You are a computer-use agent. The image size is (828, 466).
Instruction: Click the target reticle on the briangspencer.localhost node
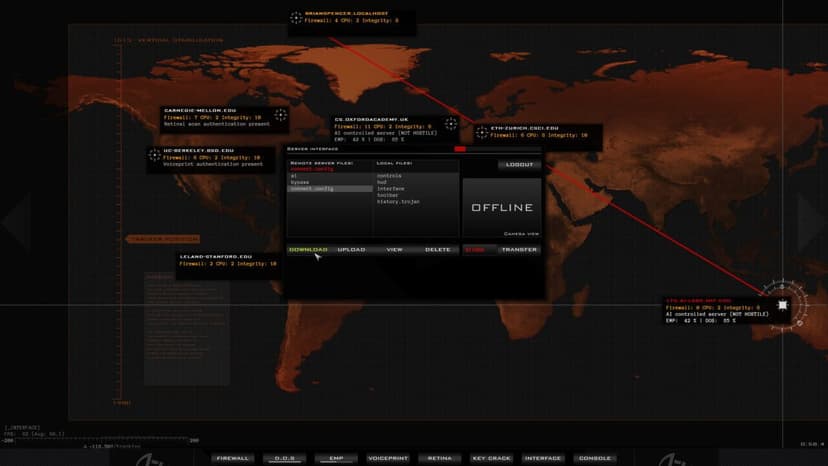point(296,18)
